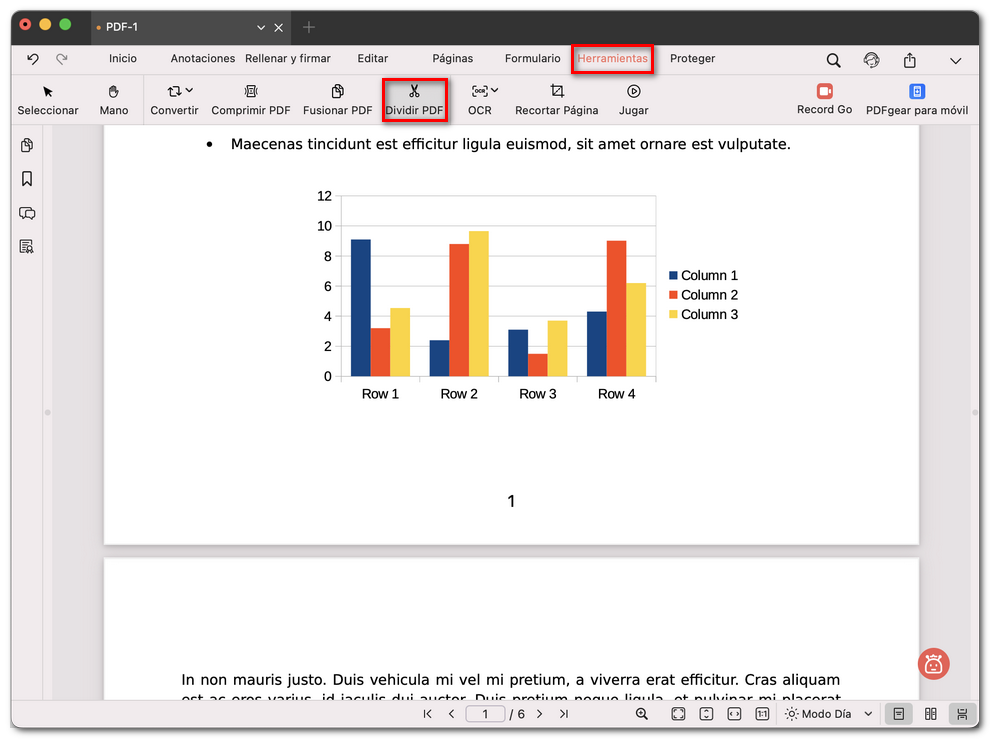Screen dimensions: 990x739
Task: Enable single page view mode
Action: tap(898, 713)
